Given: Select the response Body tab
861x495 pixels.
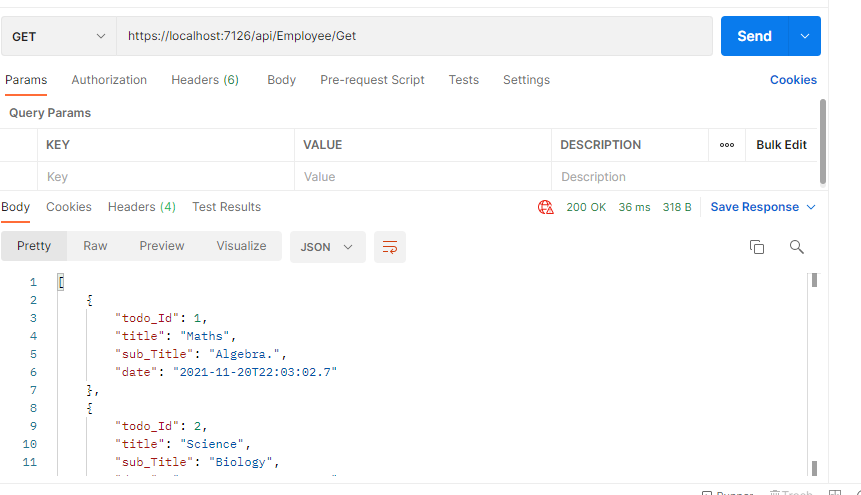Looking at the screenshot, I should click(x=15, y=207).
